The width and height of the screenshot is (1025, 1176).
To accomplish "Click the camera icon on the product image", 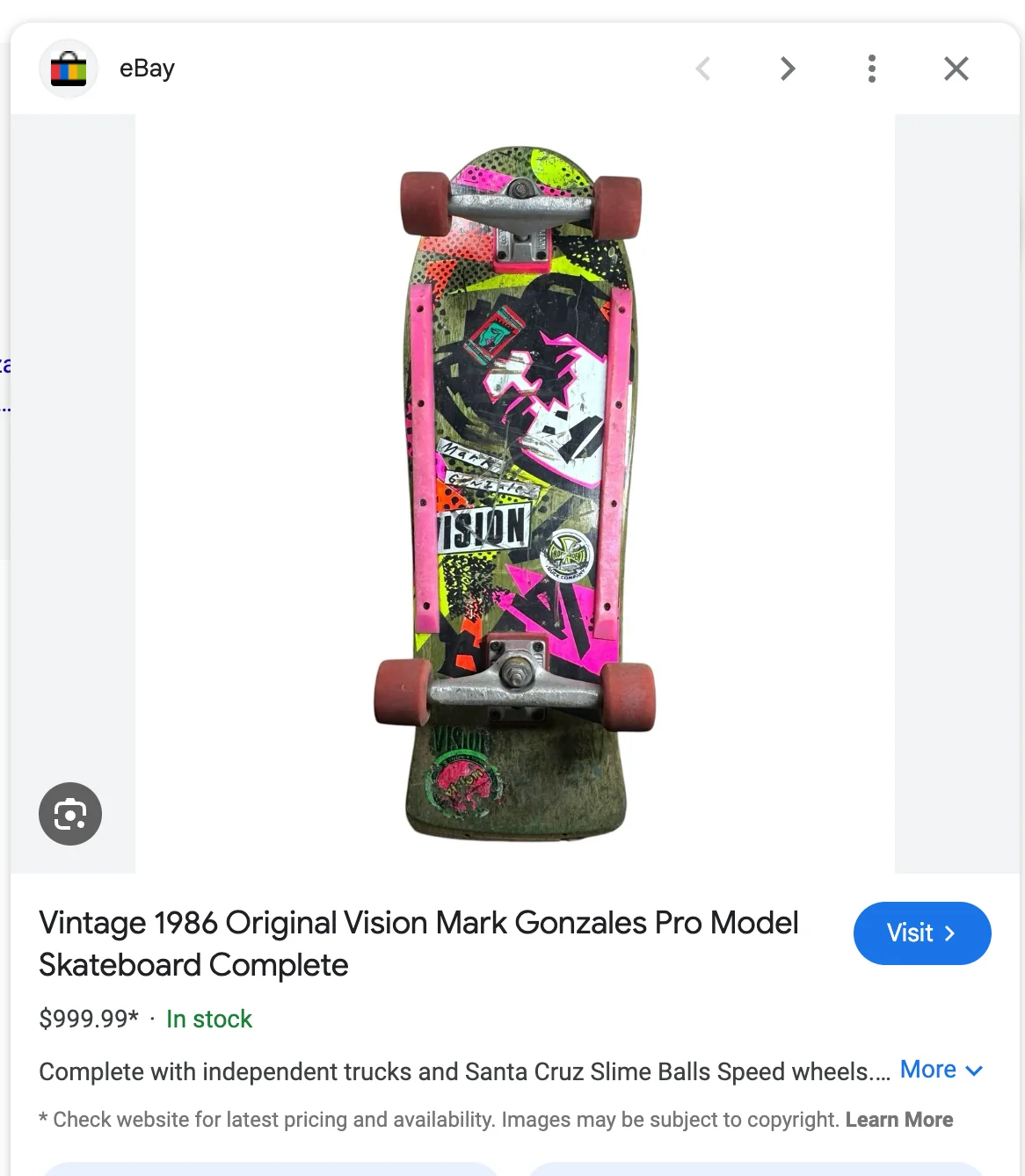I will coord(69,814).
